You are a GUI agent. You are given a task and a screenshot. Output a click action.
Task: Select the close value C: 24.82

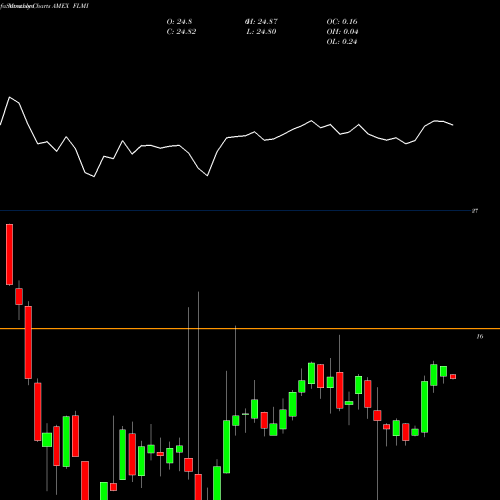(181, 32)
